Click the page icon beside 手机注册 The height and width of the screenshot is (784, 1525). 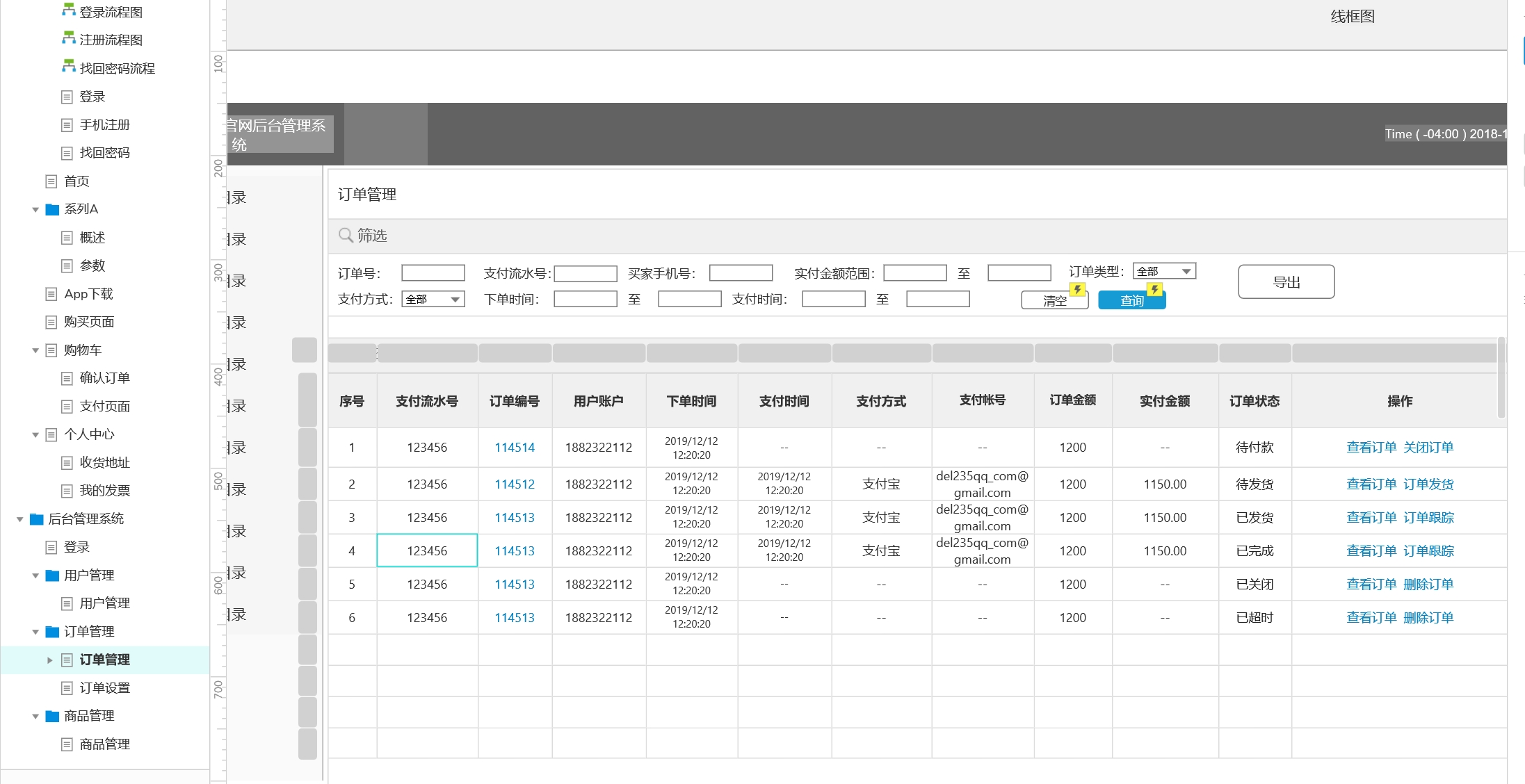click(x=67, y=125)
